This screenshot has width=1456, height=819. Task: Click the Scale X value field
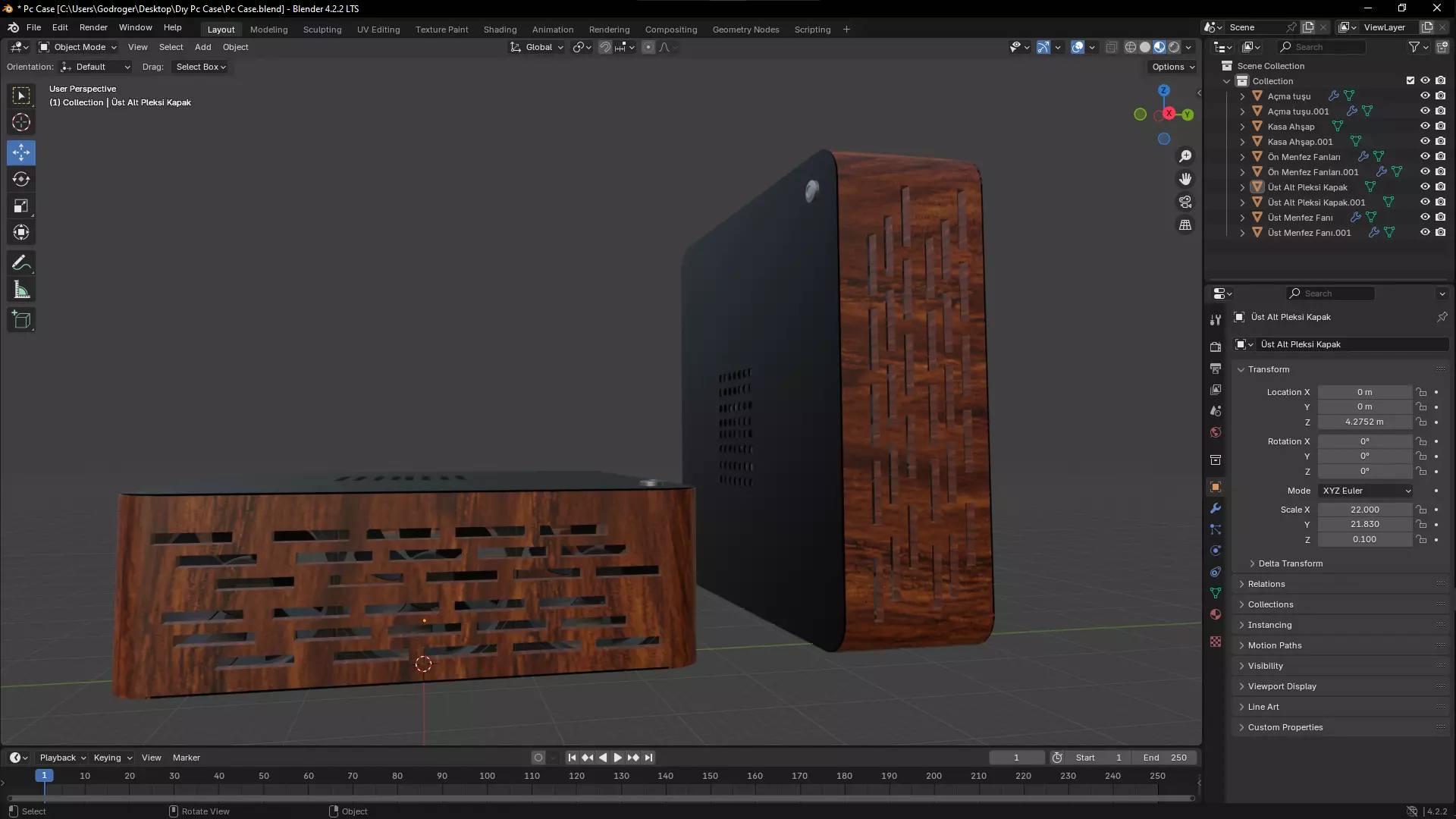[x=1364, y=510]
